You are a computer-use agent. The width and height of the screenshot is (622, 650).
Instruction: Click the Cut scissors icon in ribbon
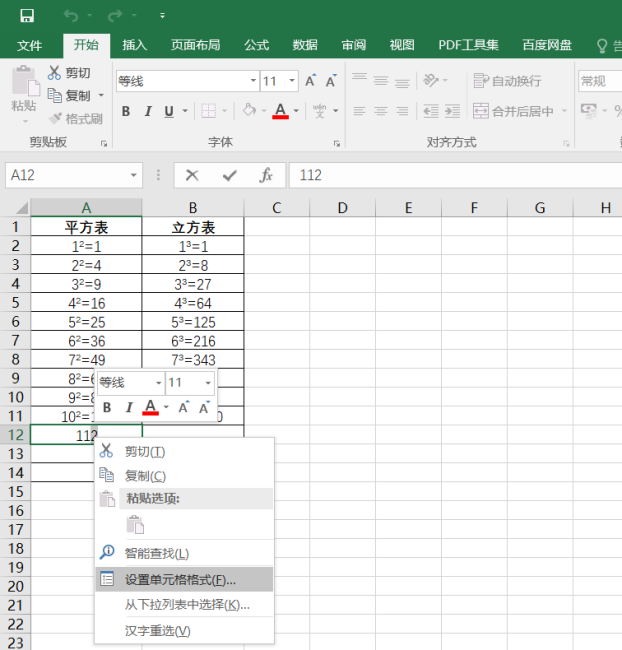54,73
